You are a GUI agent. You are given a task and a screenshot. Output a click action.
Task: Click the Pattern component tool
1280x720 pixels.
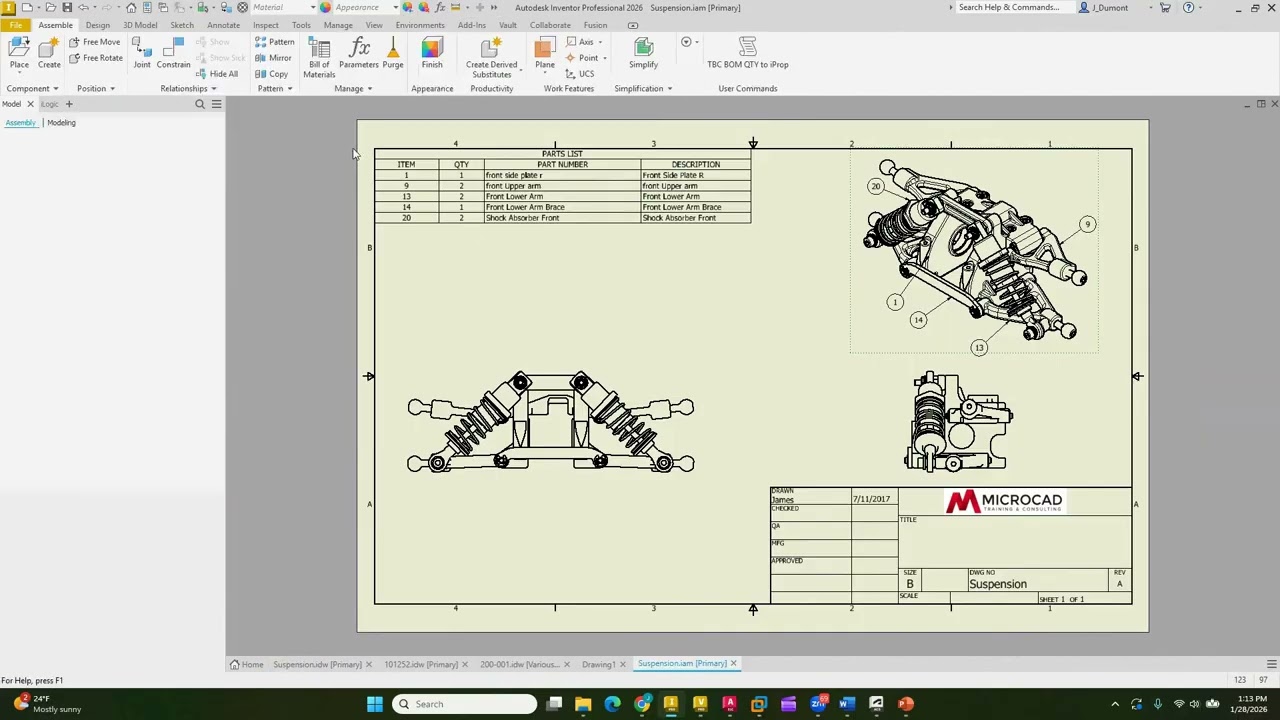tap(274, 42)
